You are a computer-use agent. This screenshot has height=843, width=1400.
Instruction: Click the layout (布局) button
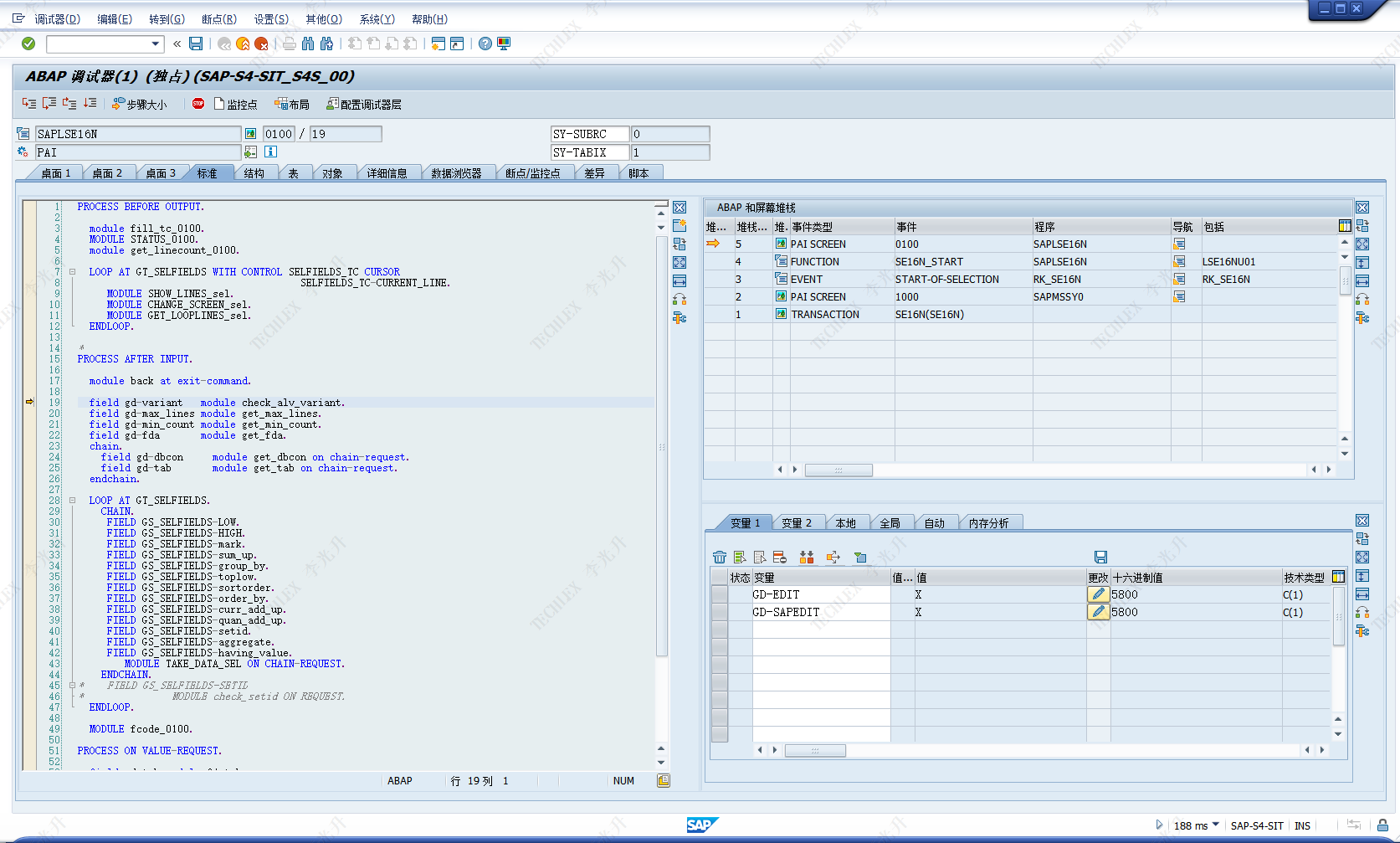pyautogui.click(x=292, y=104)
